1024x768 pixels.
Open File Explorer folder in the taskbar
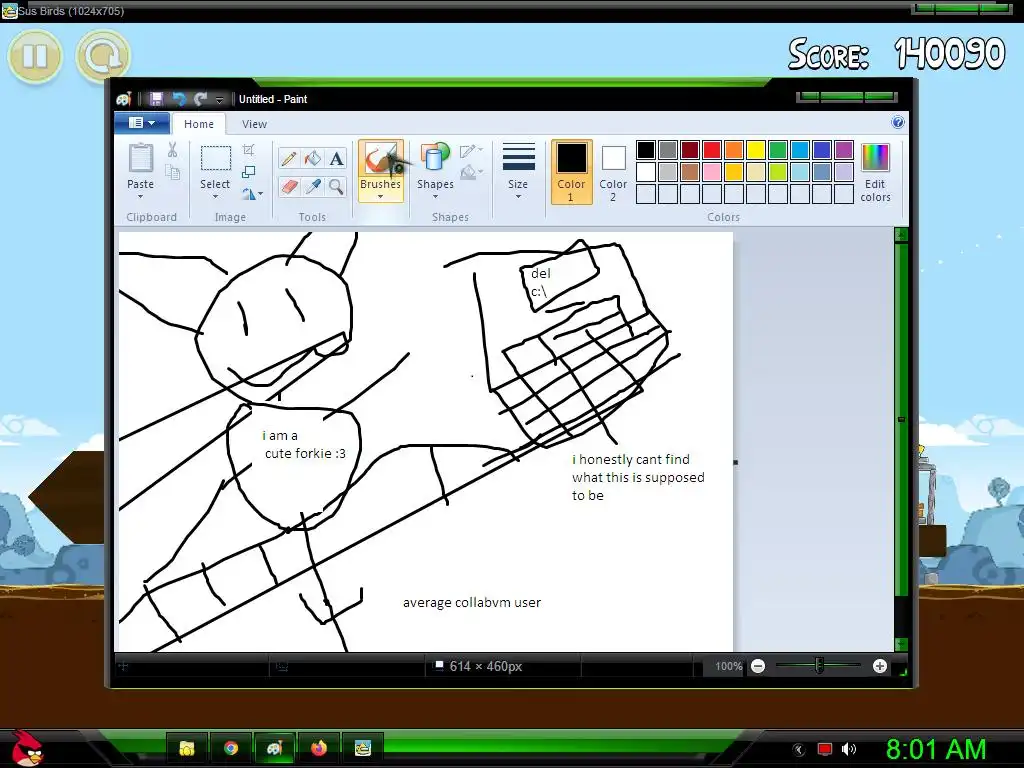tap(187, 748)
